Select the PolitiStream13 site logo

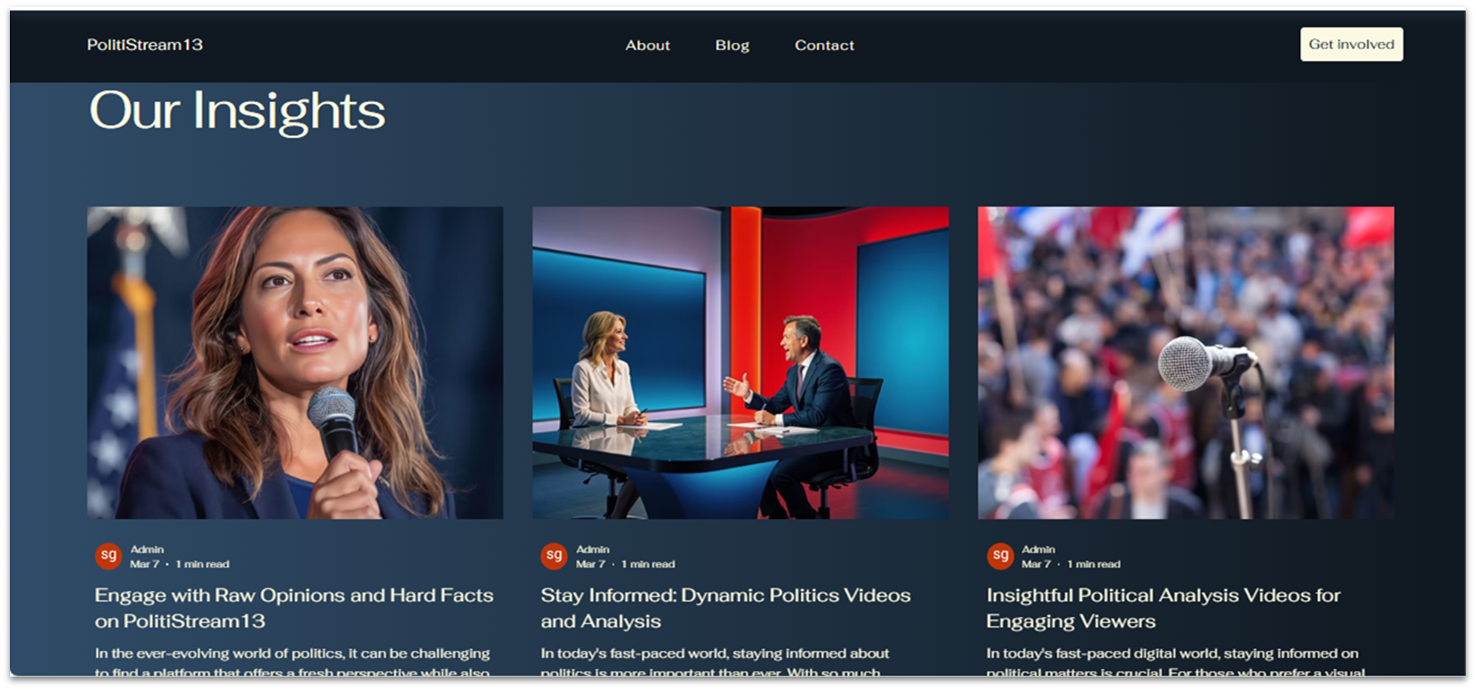(x=146, y=44)
